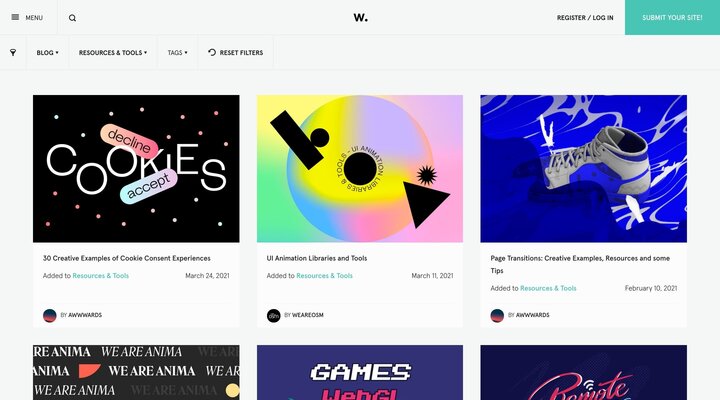Image resolution: width=720 pixels, height=400 pixels.
Task: Open the 30 Creative Examples of Cookie Consent title
Action: coord(127,258)
